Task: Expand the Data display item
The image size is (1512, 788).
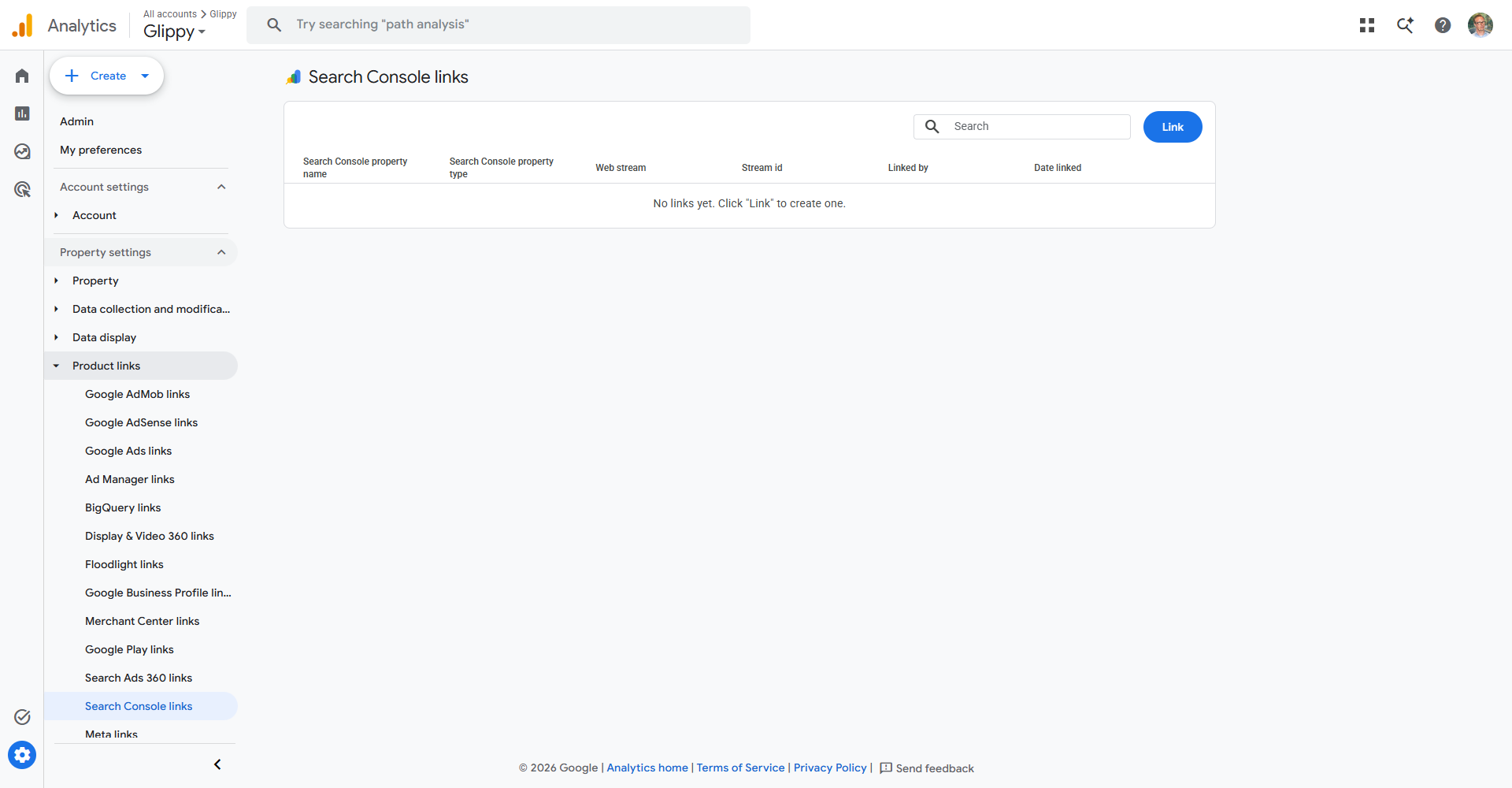Action: [56, 337]
